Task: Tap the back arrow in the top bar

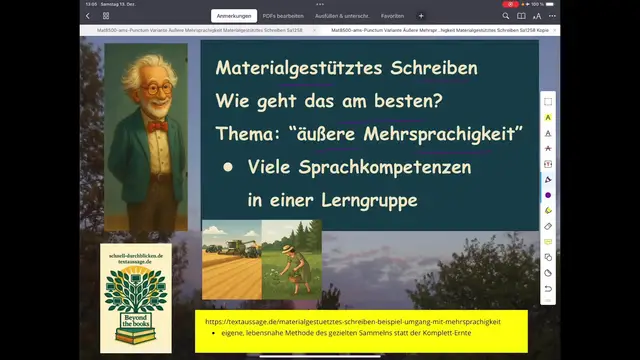Action: [88, 16]
